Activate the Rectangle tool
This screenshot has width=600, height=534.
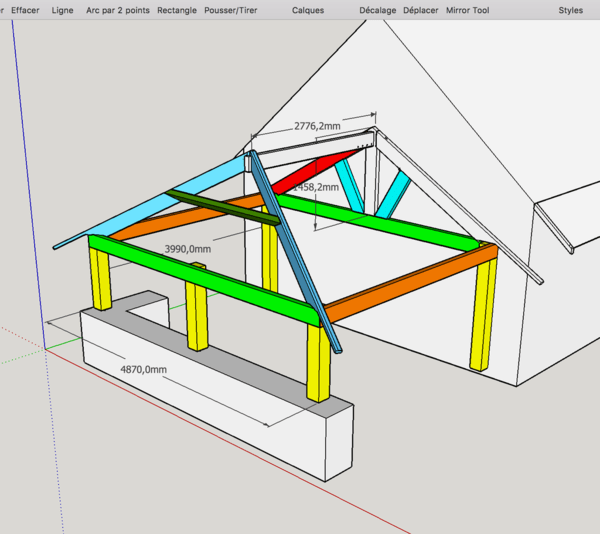point(177,10)
